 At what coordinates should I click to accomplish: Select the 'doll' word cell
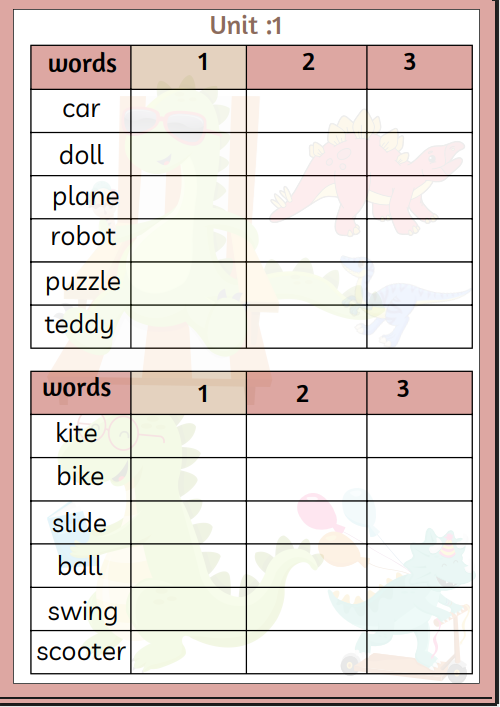pos(81,154)
